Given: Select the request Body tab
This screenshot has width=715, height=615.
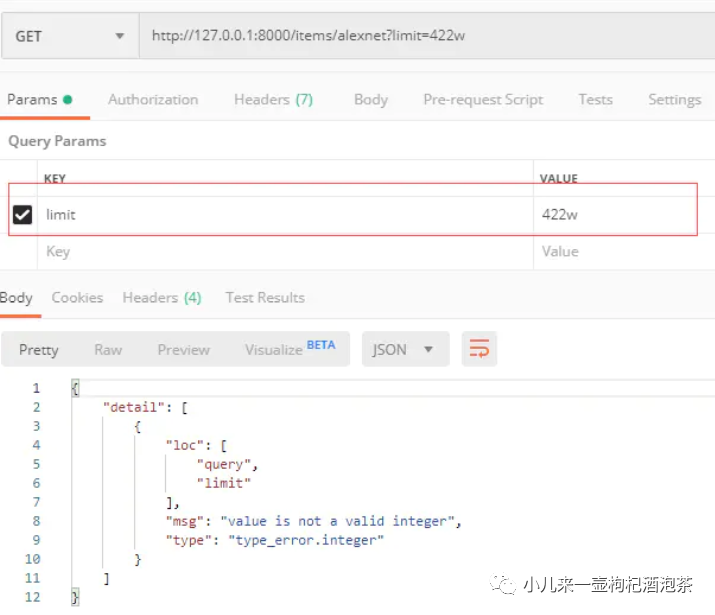Looking at the screenshot, I should tap(370, 99).
